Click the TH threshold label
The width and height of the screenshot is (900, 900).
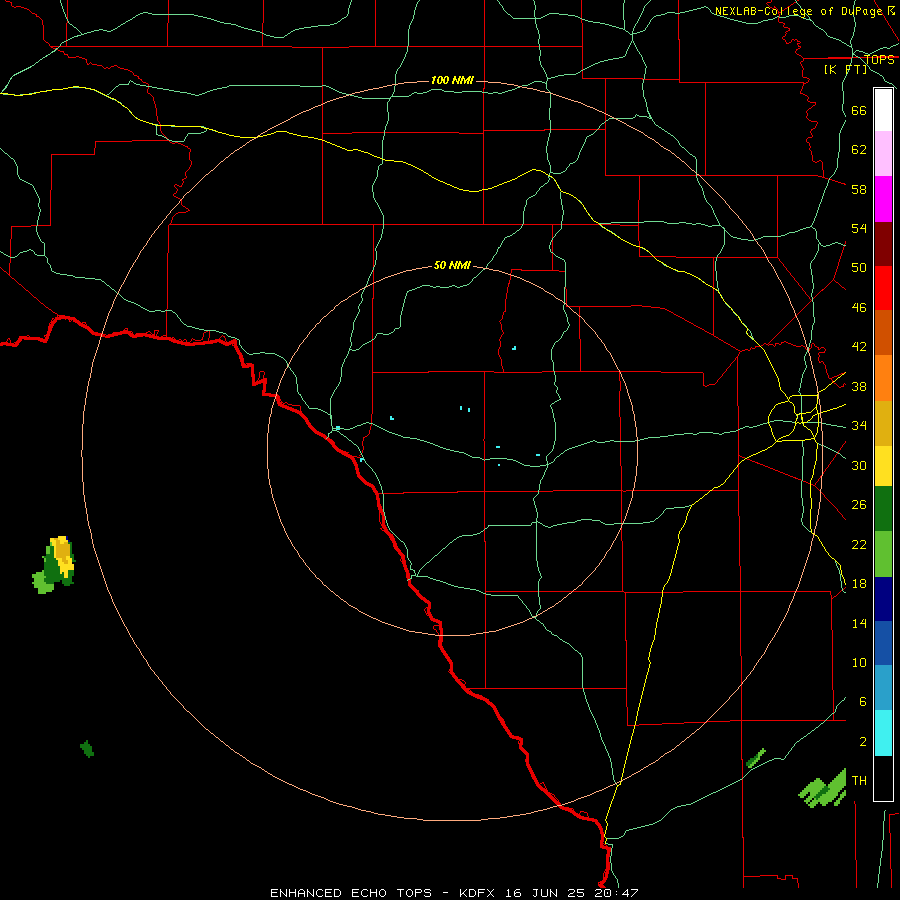pyautogui.click(x=859, y=781)
